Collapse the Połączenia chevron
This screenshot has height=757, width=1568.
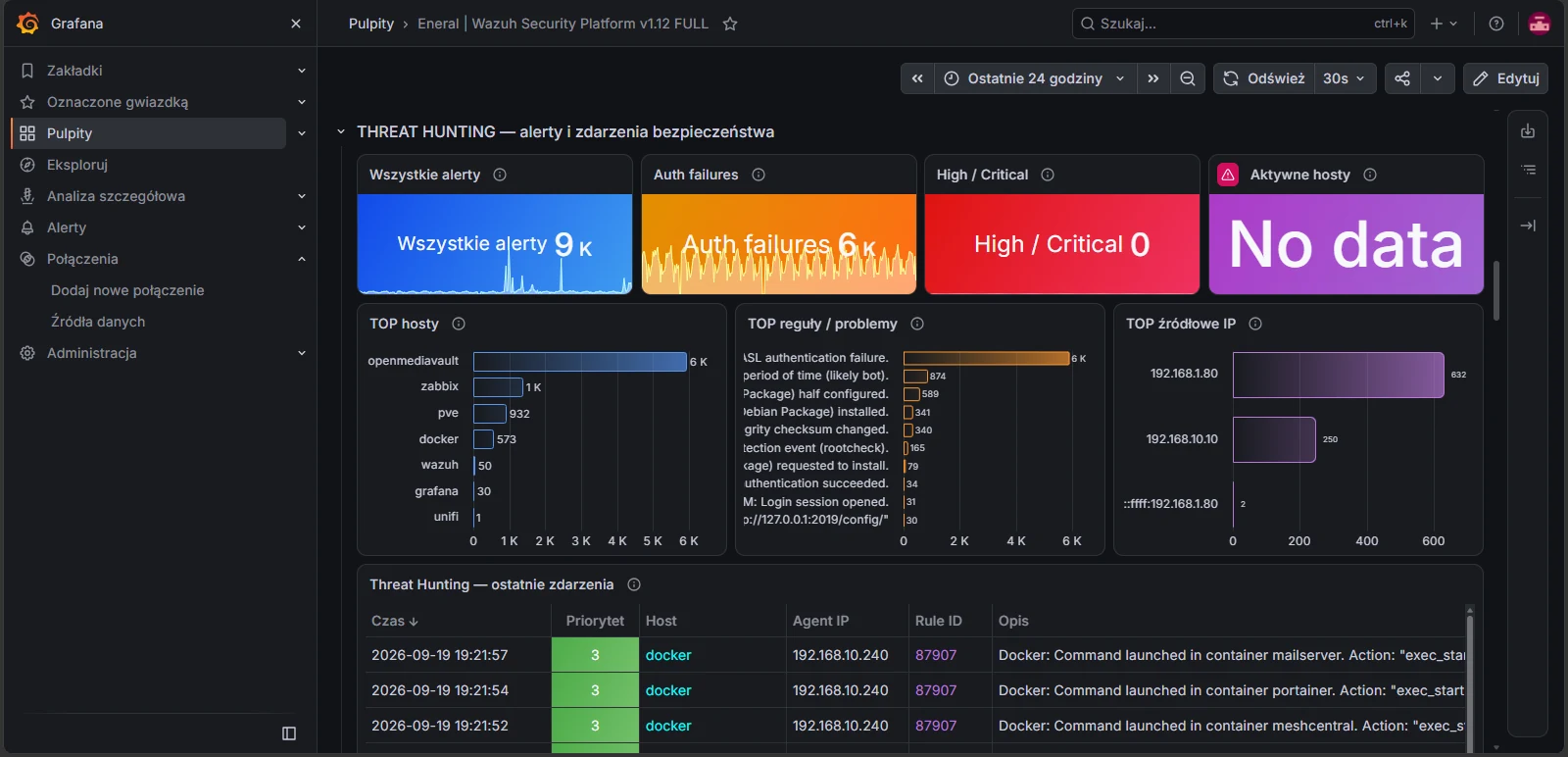[302, 259]
